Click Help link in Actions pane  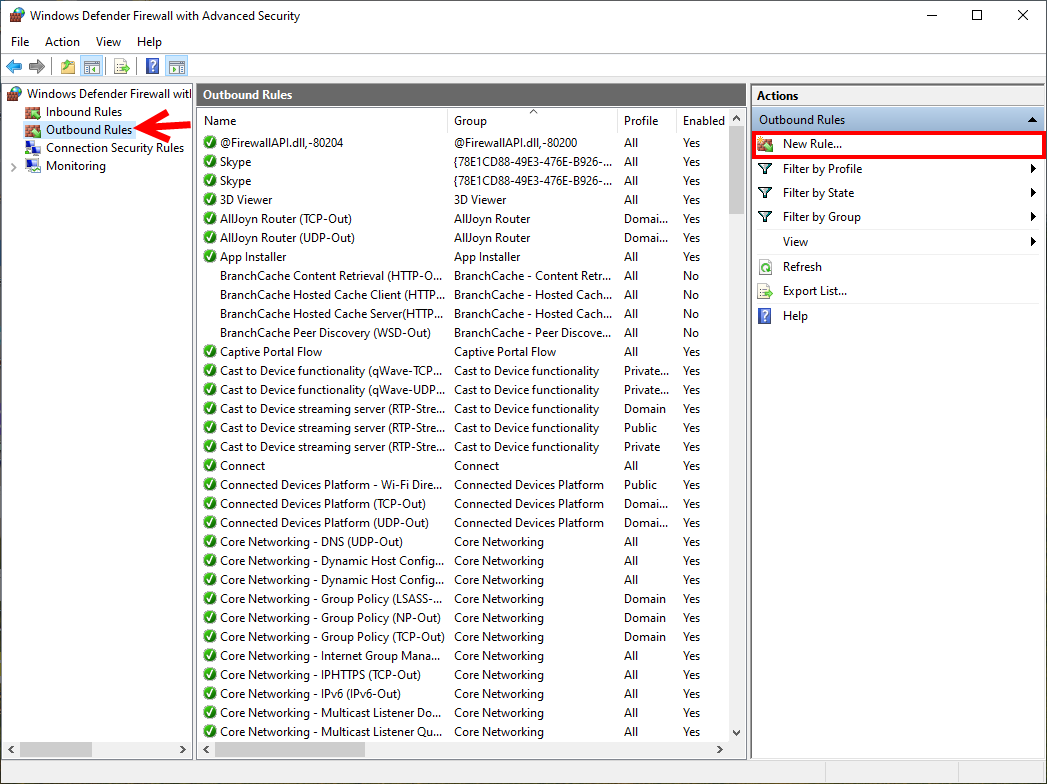795,316
